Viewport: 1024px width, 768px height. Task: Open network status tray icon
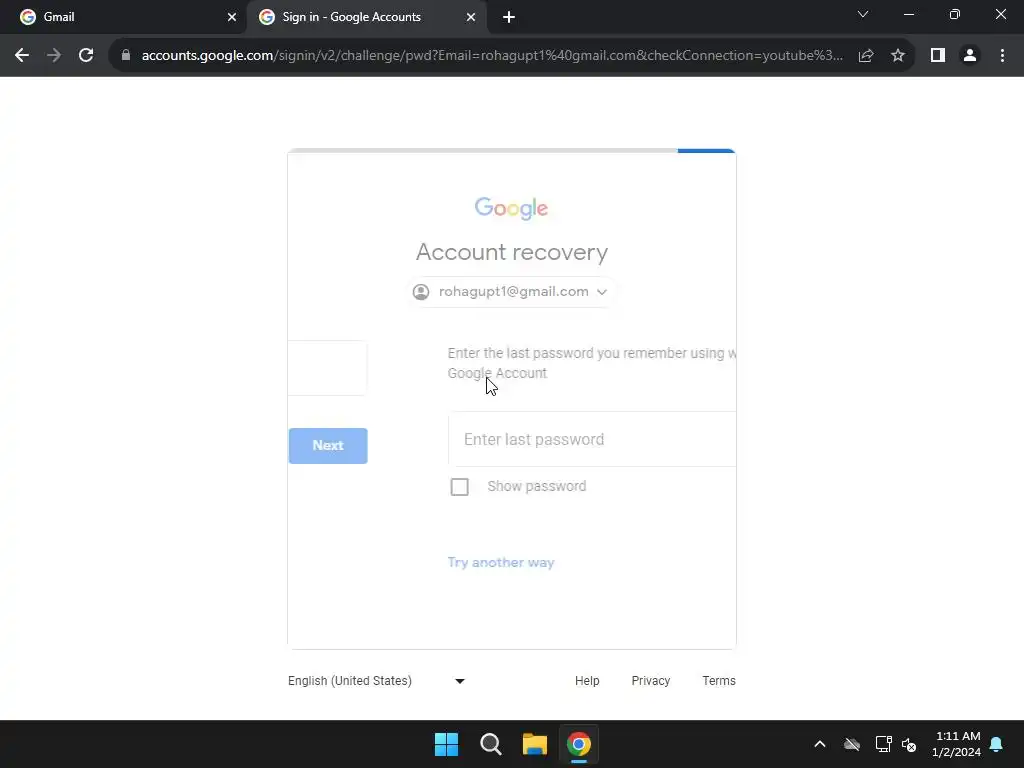pyautogui.click(x=883, y=744)
